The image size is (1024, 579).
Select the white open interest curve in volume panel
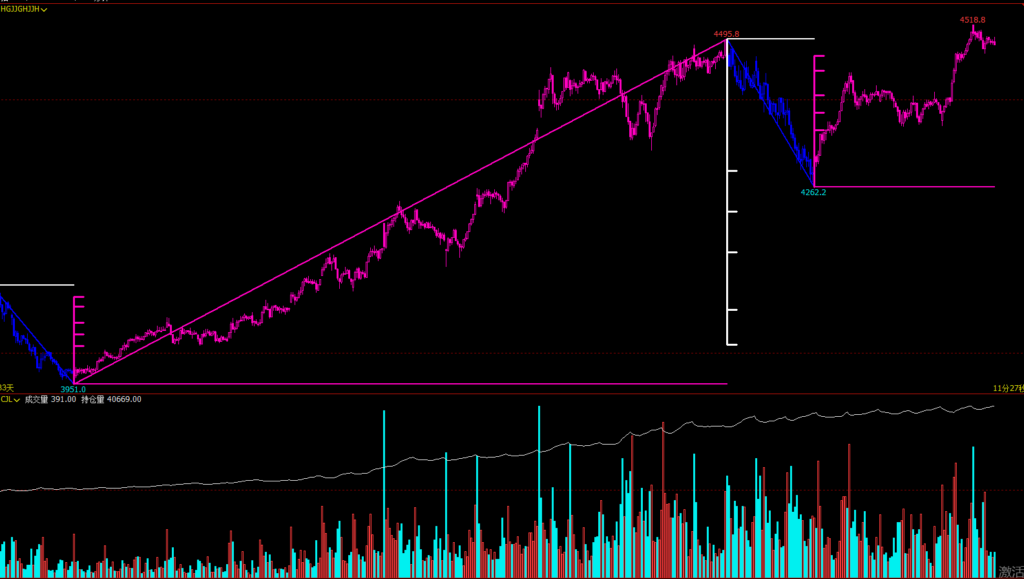[500, 453]
